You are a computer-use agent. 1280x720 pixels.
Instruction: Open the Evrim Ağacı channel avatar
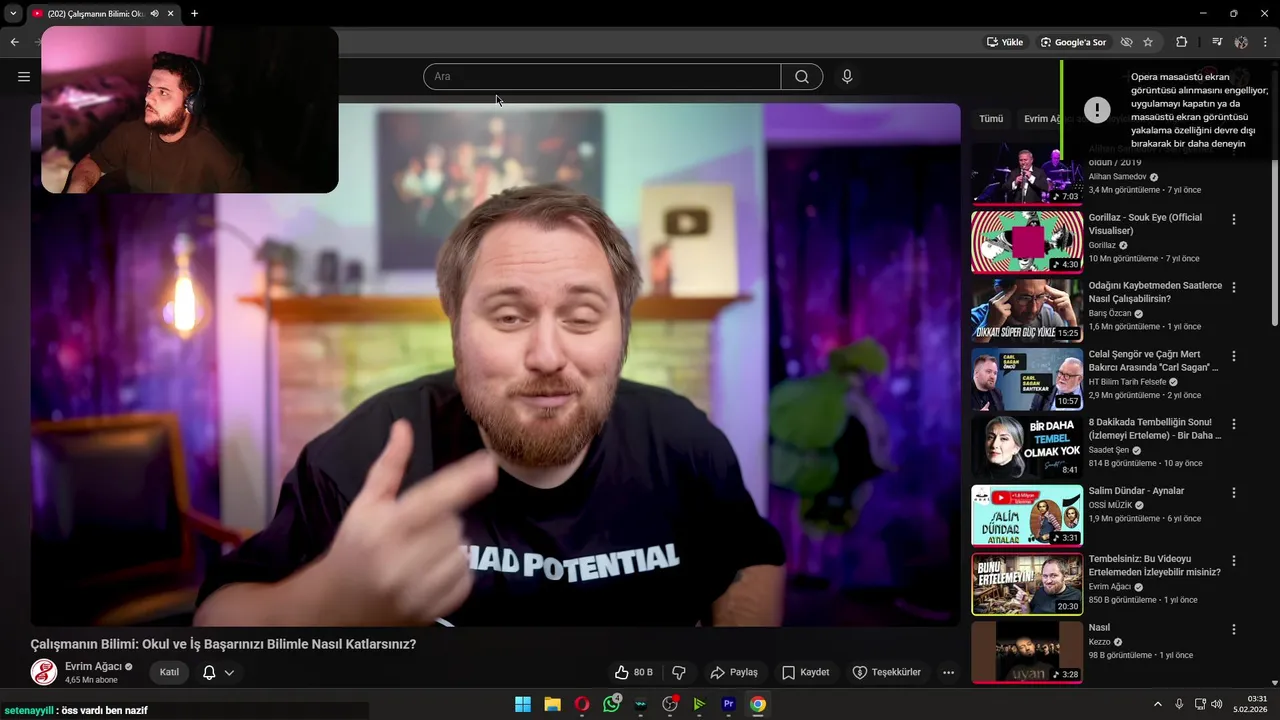tap(44, 672)
